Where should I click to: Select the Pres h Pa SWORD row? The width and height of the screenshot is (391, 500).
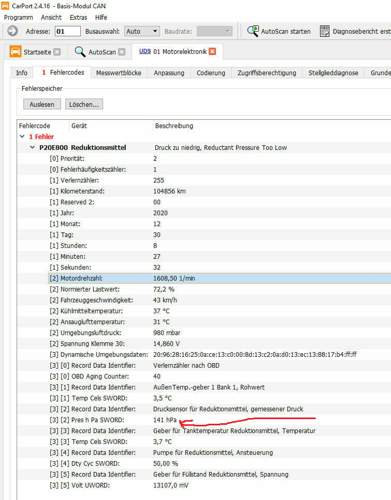click(204, 420)
